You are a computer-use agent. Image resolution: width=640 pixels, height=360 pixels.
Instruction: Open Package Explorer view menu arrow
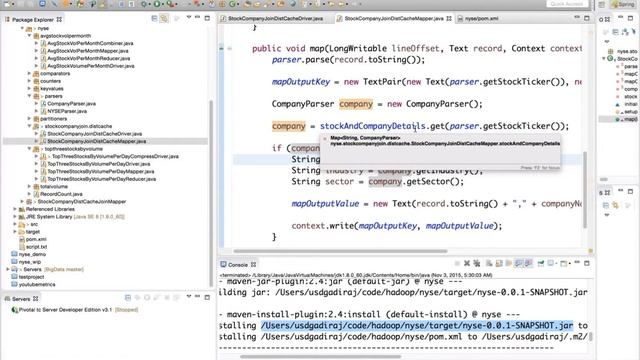(x=189, y=18)
